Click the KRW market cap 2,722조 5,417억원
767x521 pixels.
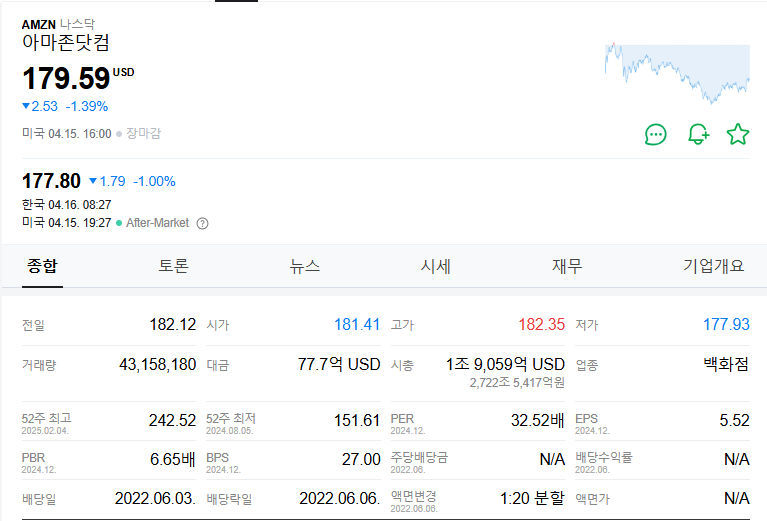517,383
